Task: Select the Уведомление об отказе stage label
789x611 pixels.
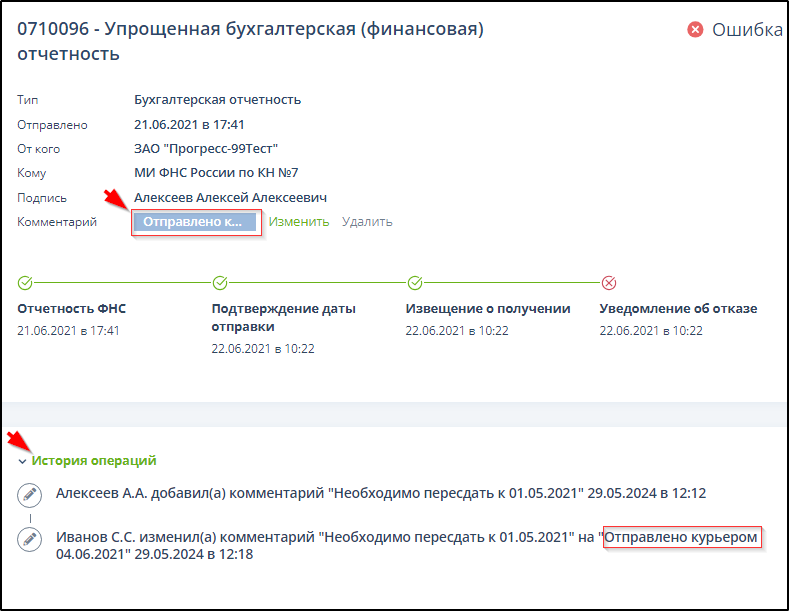Action: (x=678, y=309)
